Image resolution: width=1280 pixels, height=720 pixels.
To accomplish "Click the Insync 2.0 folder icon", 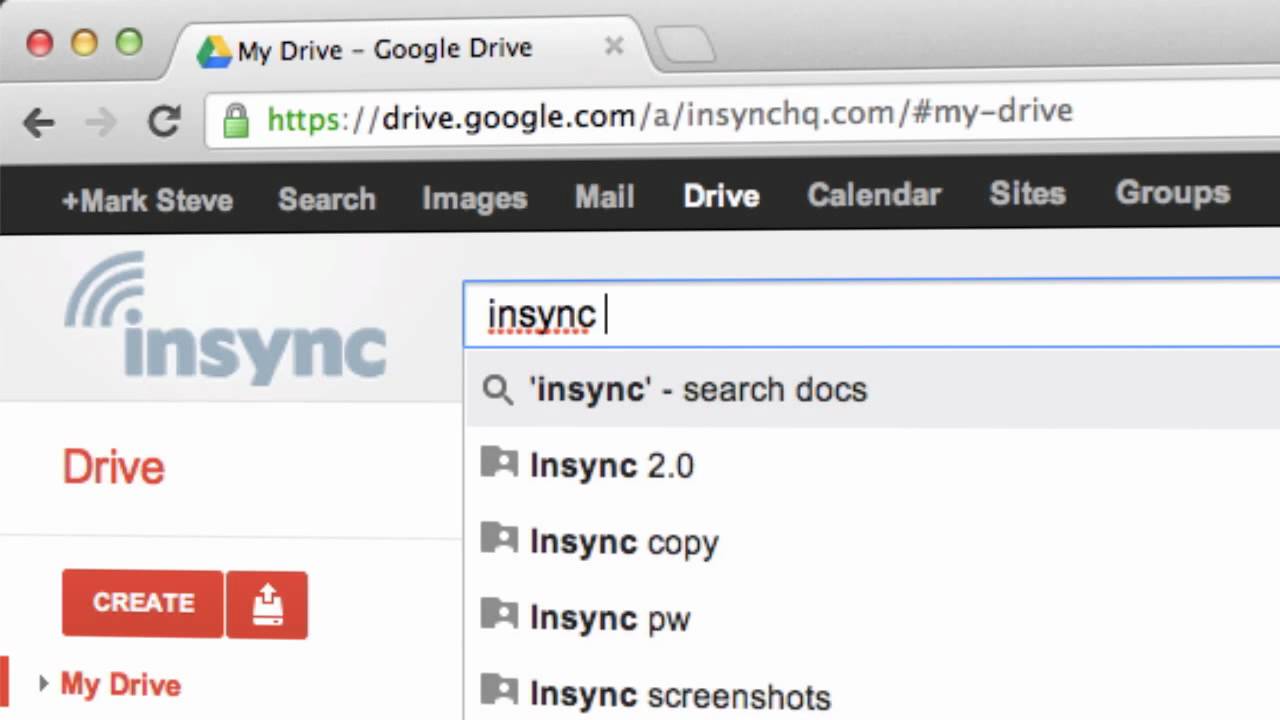I will pyautogui.click(x=499, y=464).
